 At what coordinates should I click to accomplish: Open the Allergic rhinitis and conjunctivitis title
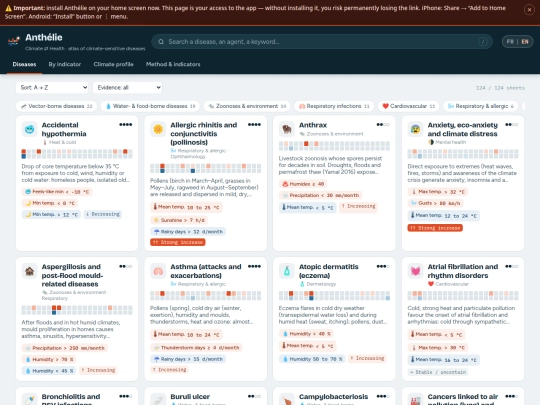point(204,134)
